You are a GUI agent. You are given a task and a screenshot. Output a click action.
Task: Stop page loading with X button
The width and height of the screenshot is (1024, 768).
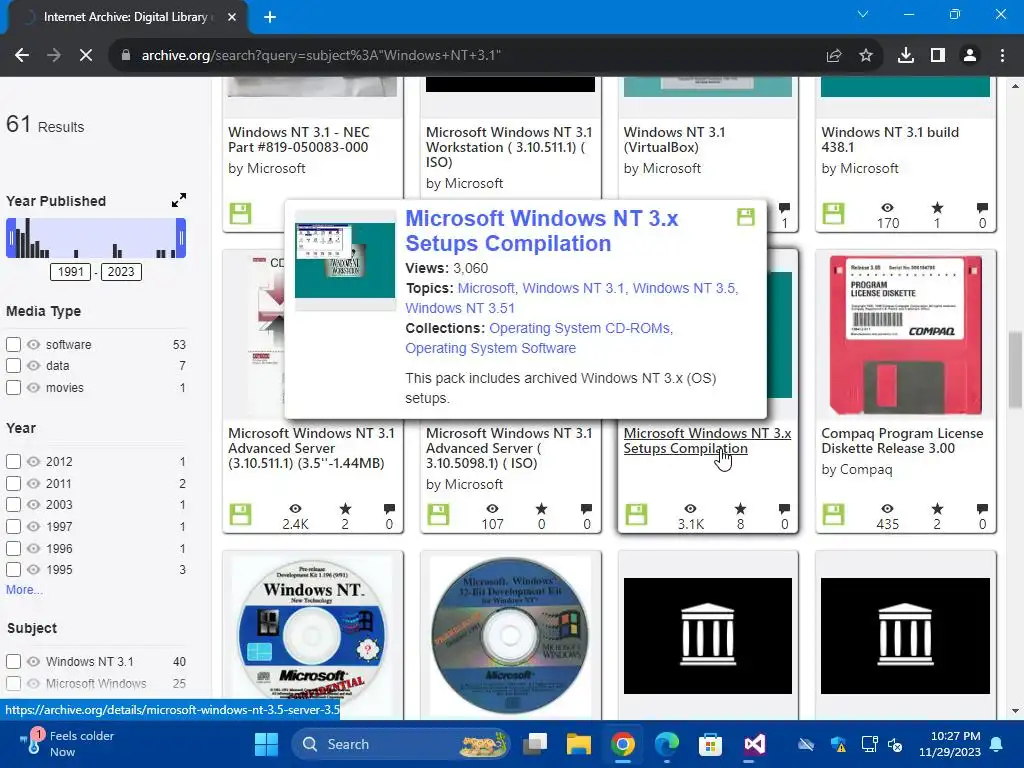pos(86,56)
